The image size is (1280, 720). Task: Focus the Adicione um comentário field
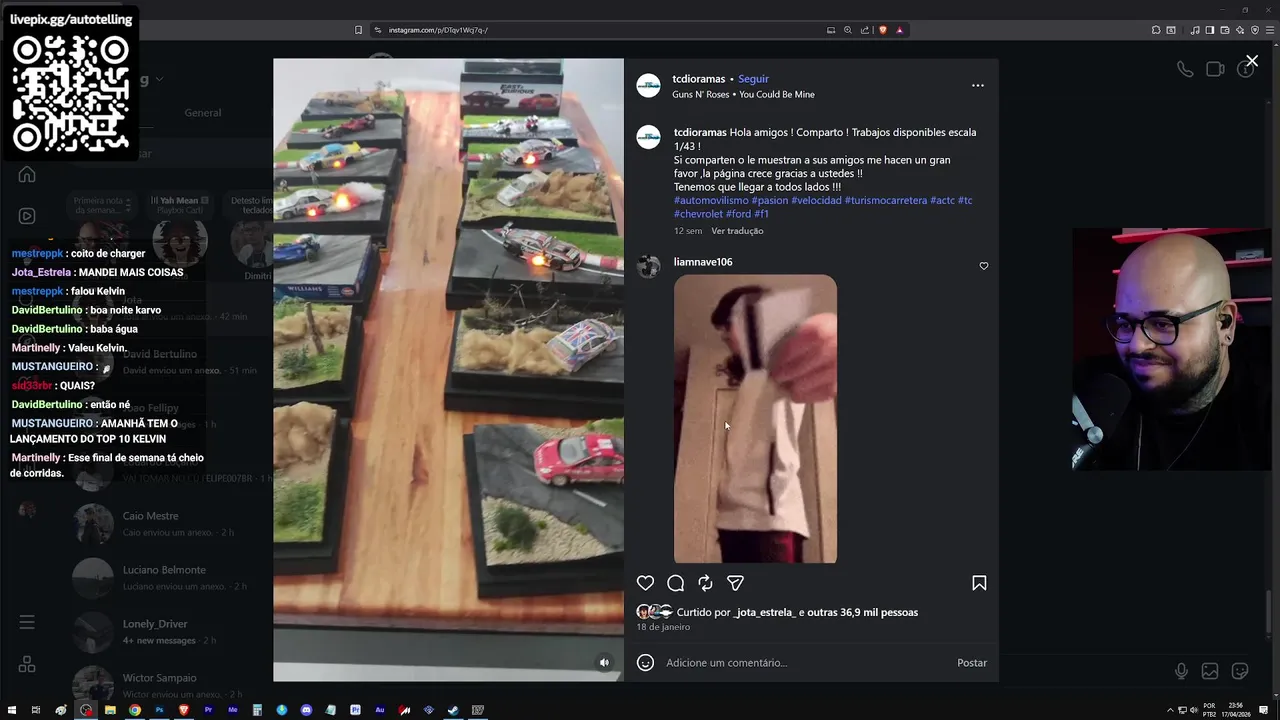[805, 663]
